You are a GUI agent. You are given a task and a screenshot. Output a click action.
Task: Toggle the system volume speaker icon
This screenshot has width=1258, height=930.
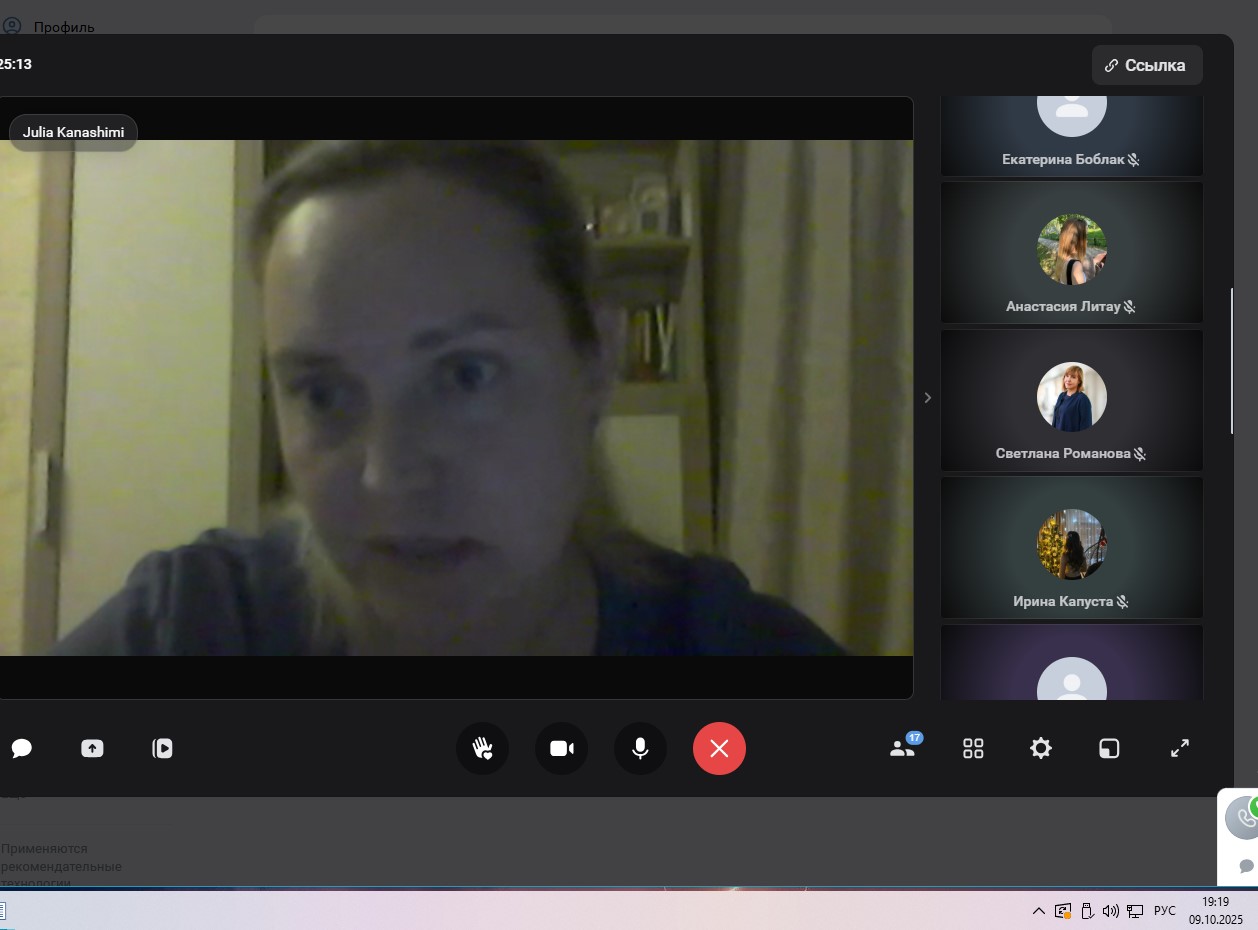click(x=1110, y=911)
